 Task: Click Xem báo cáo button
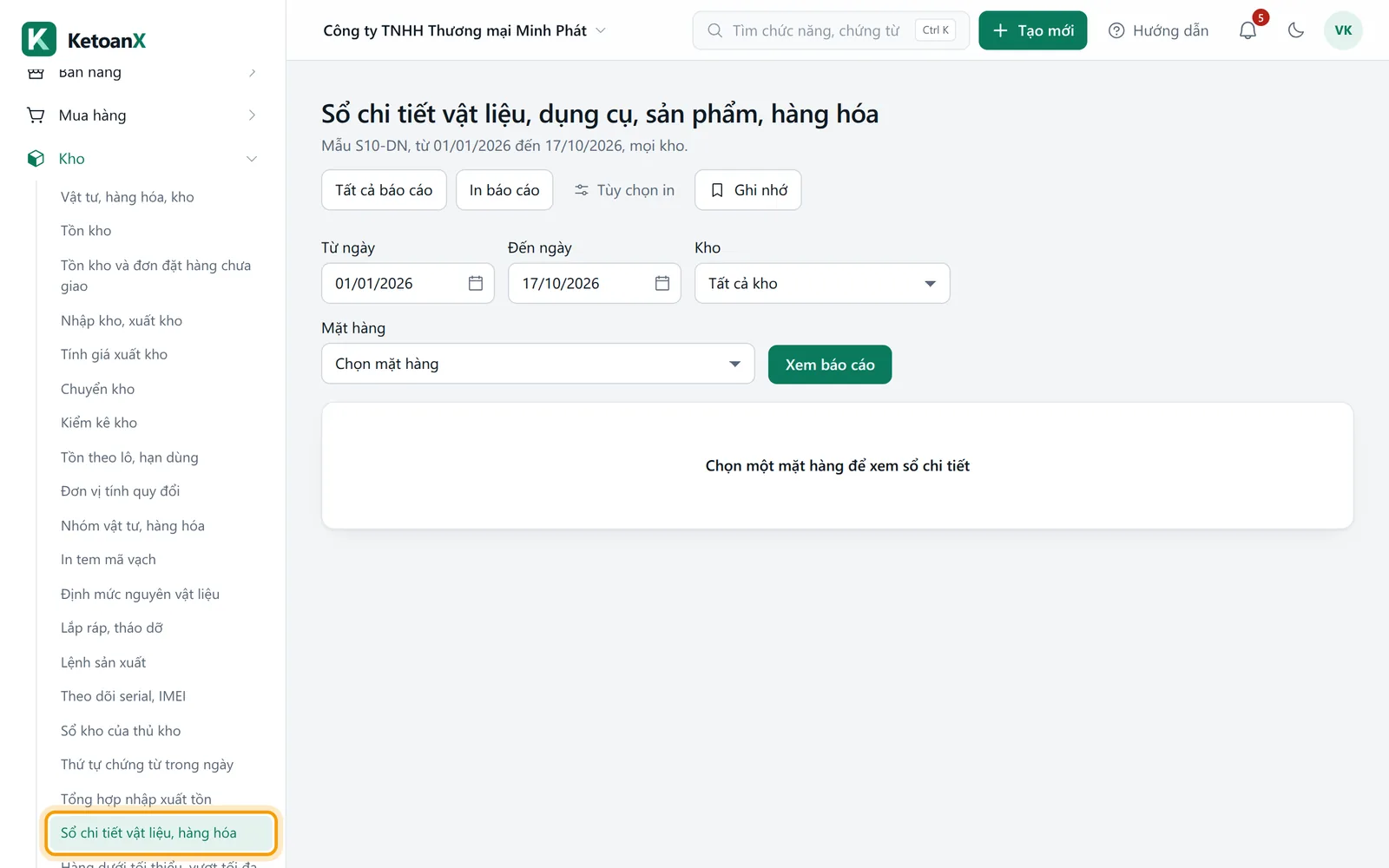coord(830,365)
